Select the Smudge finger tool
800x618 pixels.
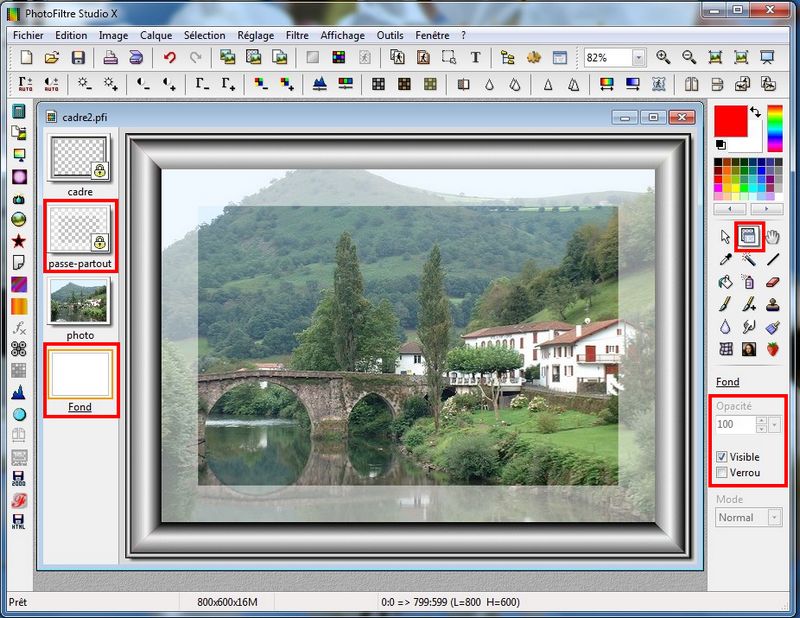[x=748, y=327]
